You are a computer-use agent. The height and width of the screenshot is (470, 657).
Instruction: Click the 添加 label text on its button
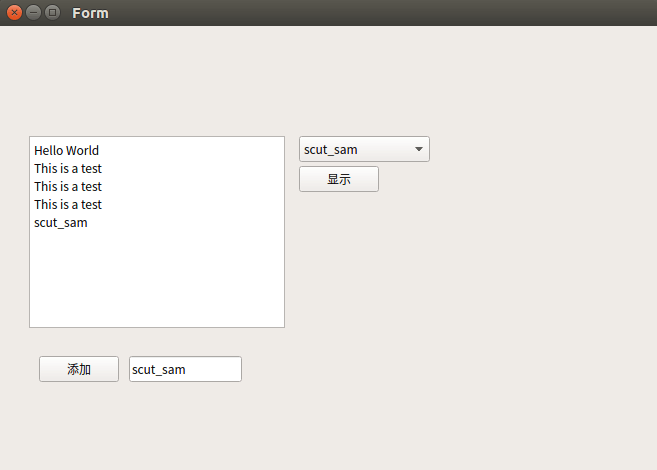pos(79,370)
